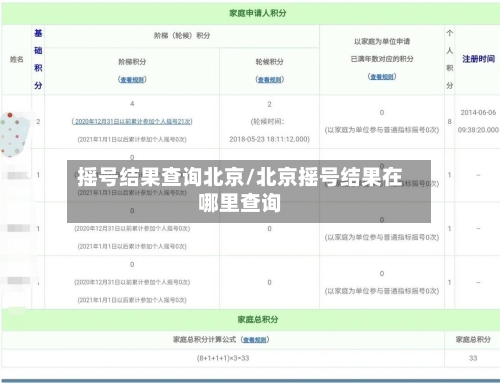Click 阶梯积分 value 4 in first row

point(132,104)
